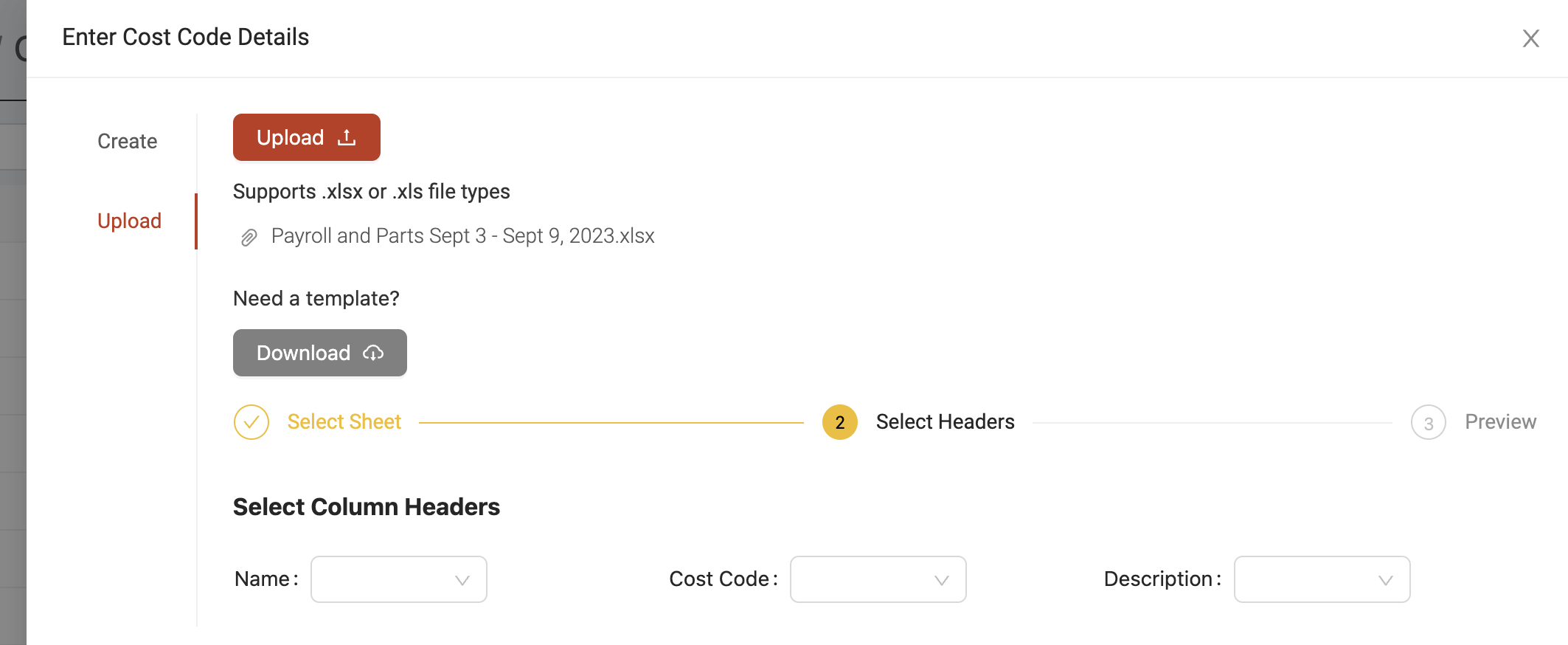Expand Description dropdown chevron arrow
This screenshot has width=1568, height=645.
1386,580
